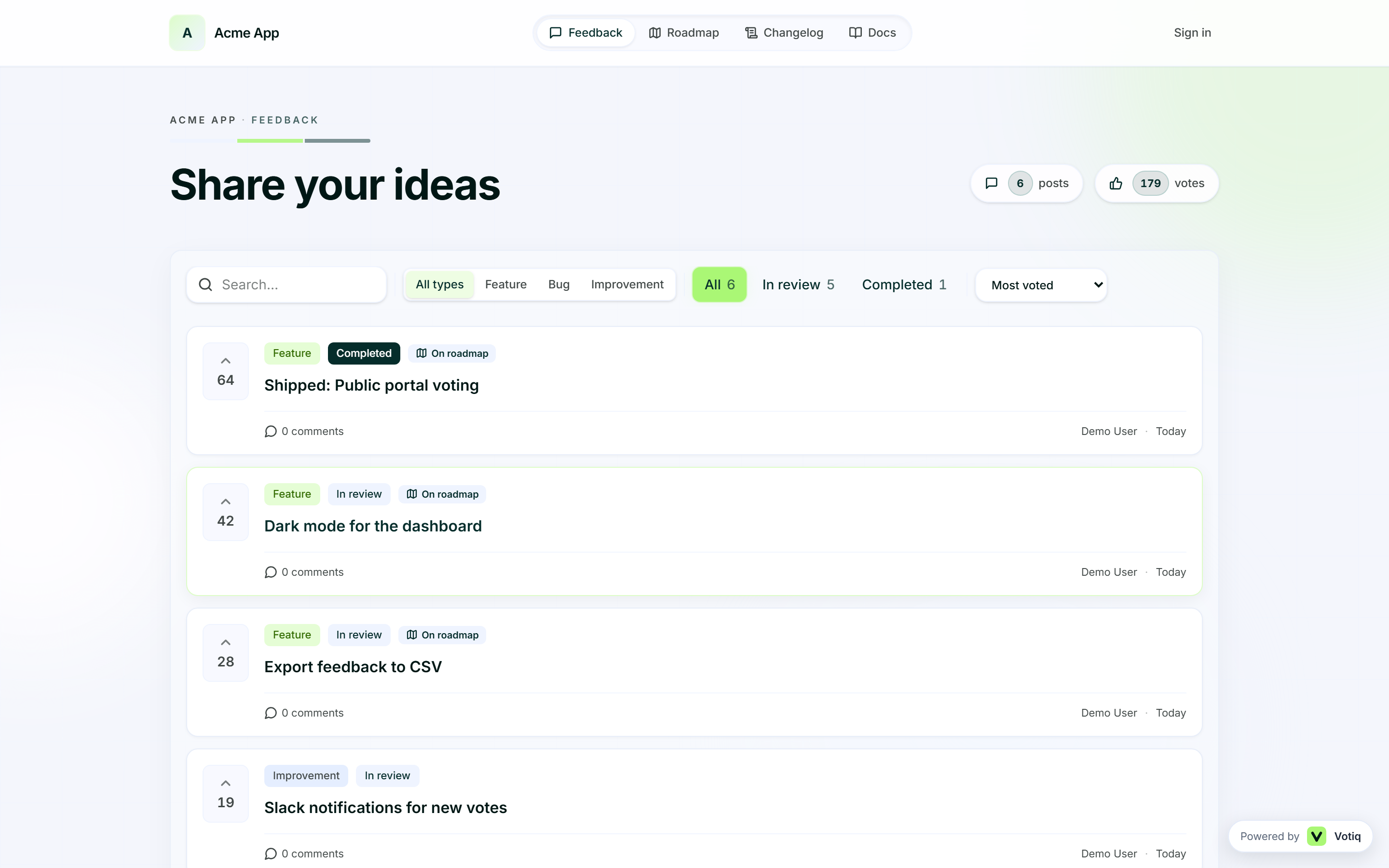Click the Completed status badge

[x=364, y=353]
